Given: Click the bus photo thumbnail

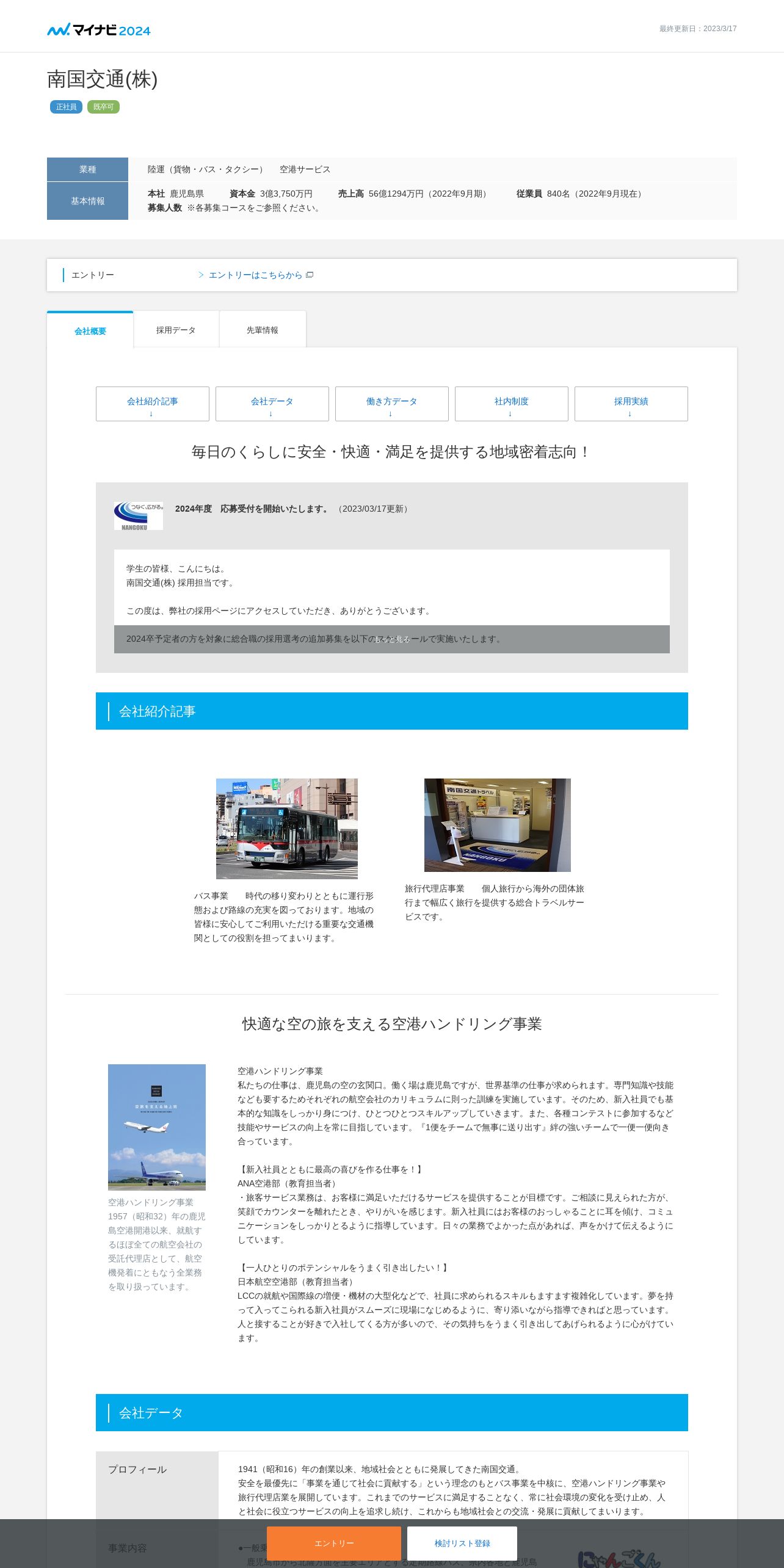Looking at the screenshot, I should click(287, 829).
